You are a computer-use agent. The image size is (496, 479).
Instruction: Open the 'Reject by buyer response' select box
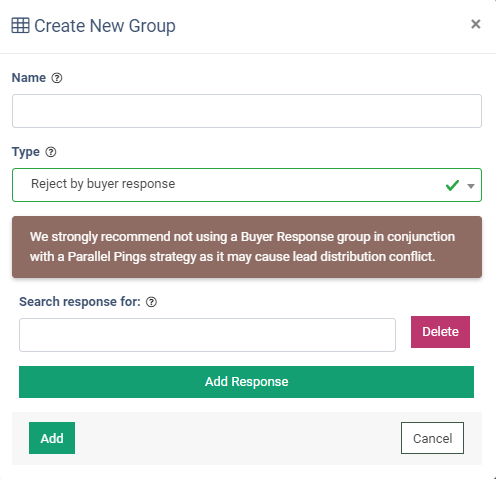tap(247, 185)
